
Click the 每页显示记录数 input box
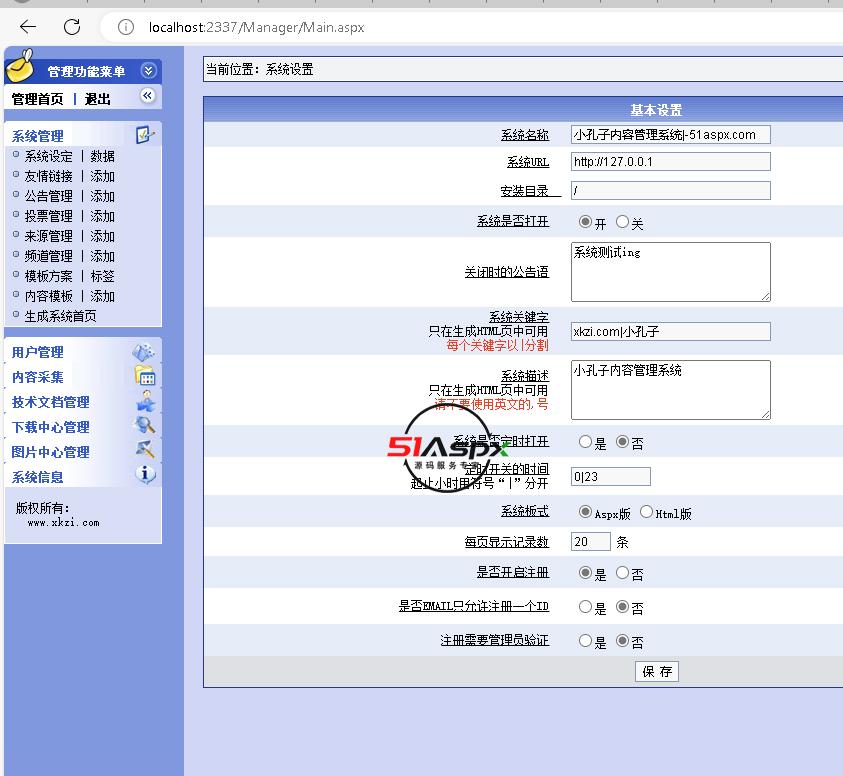[590, 541]
